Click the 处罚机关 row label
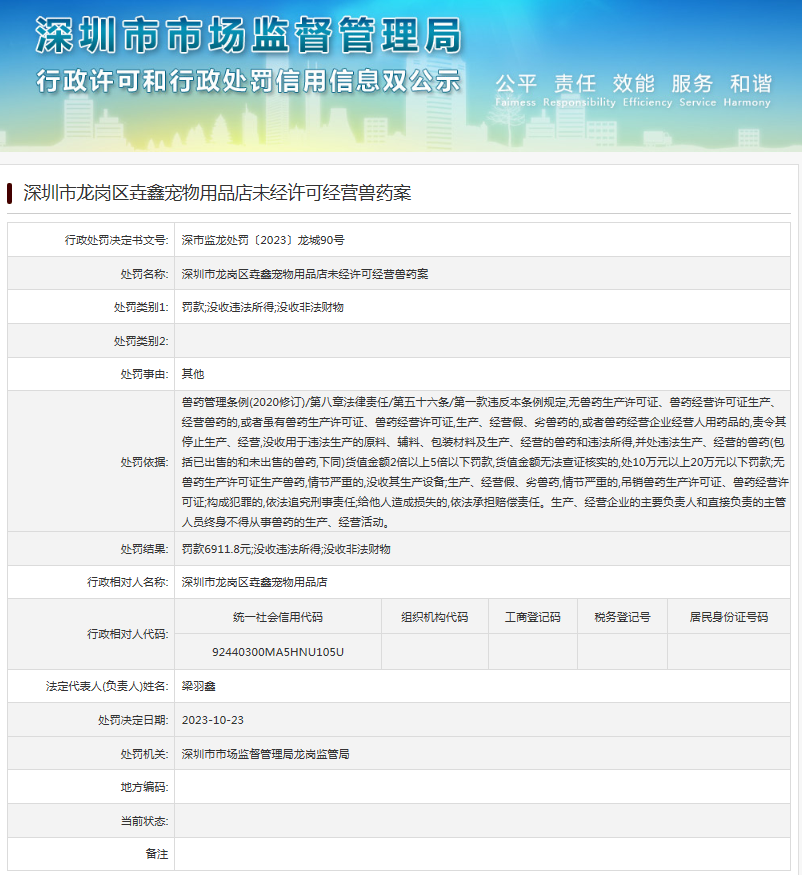This screenshot has height=875, width=802. (145, 754)
